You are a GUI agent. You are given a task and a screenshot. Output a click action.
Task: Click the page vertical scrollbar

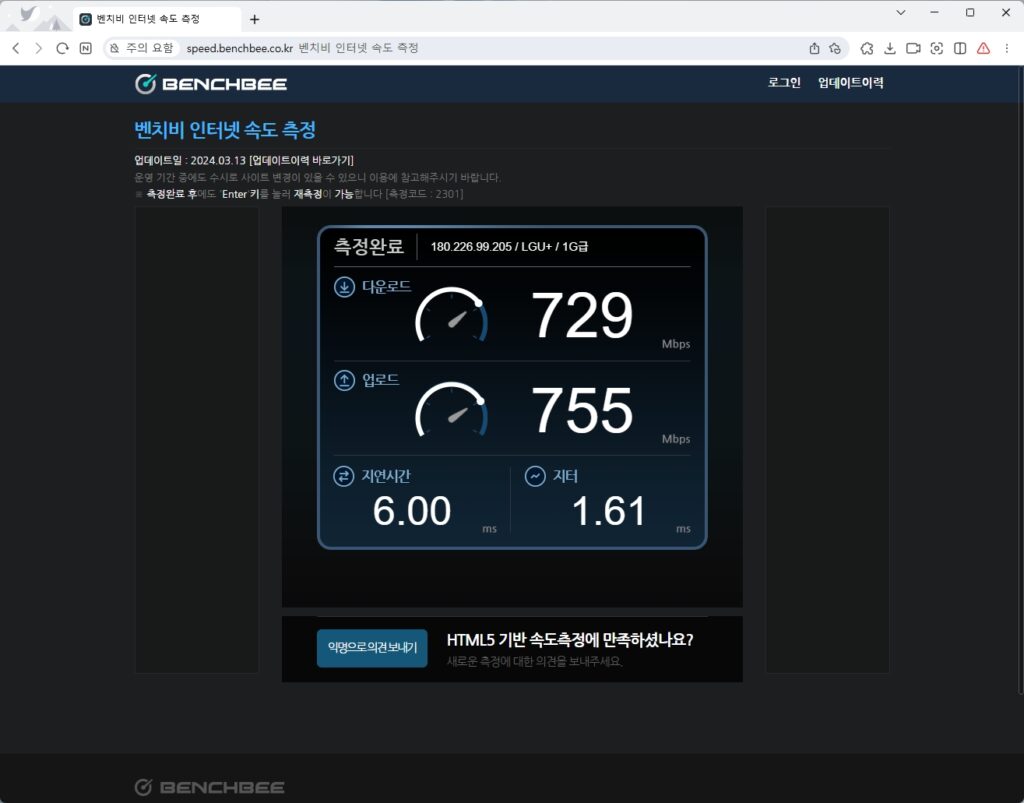(1020, 379)
